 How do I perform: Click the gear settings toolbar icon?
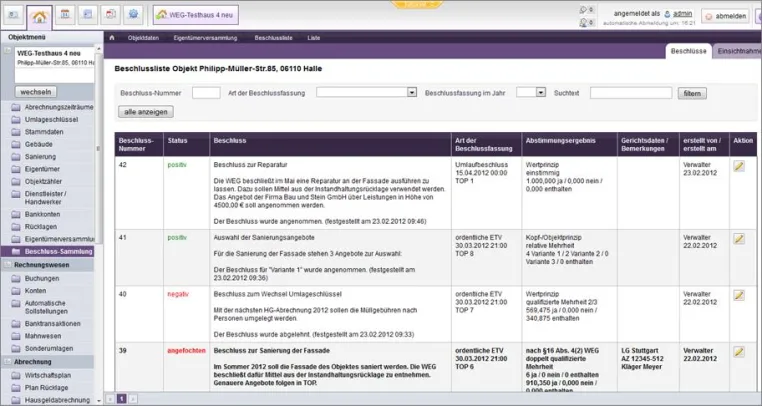(x=133, y=15)
